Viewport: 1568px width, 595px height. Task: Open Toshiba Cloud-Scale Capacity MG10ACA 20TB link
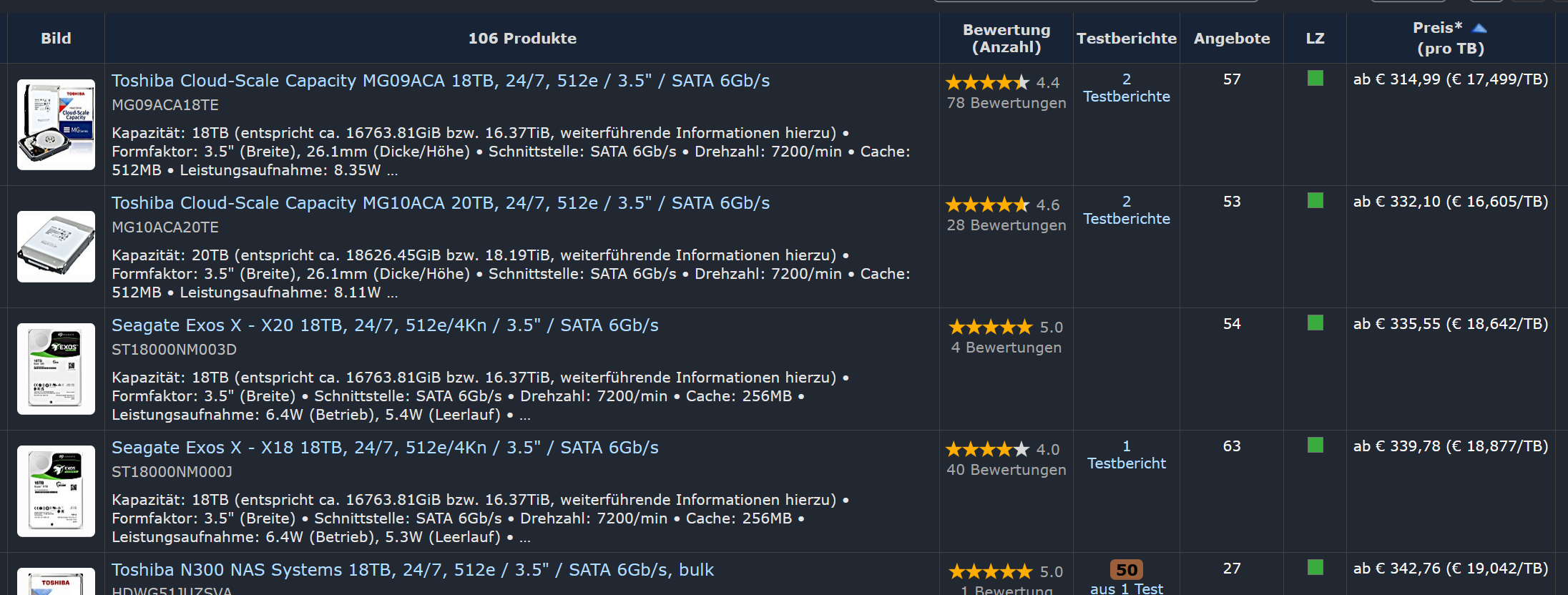441,203
